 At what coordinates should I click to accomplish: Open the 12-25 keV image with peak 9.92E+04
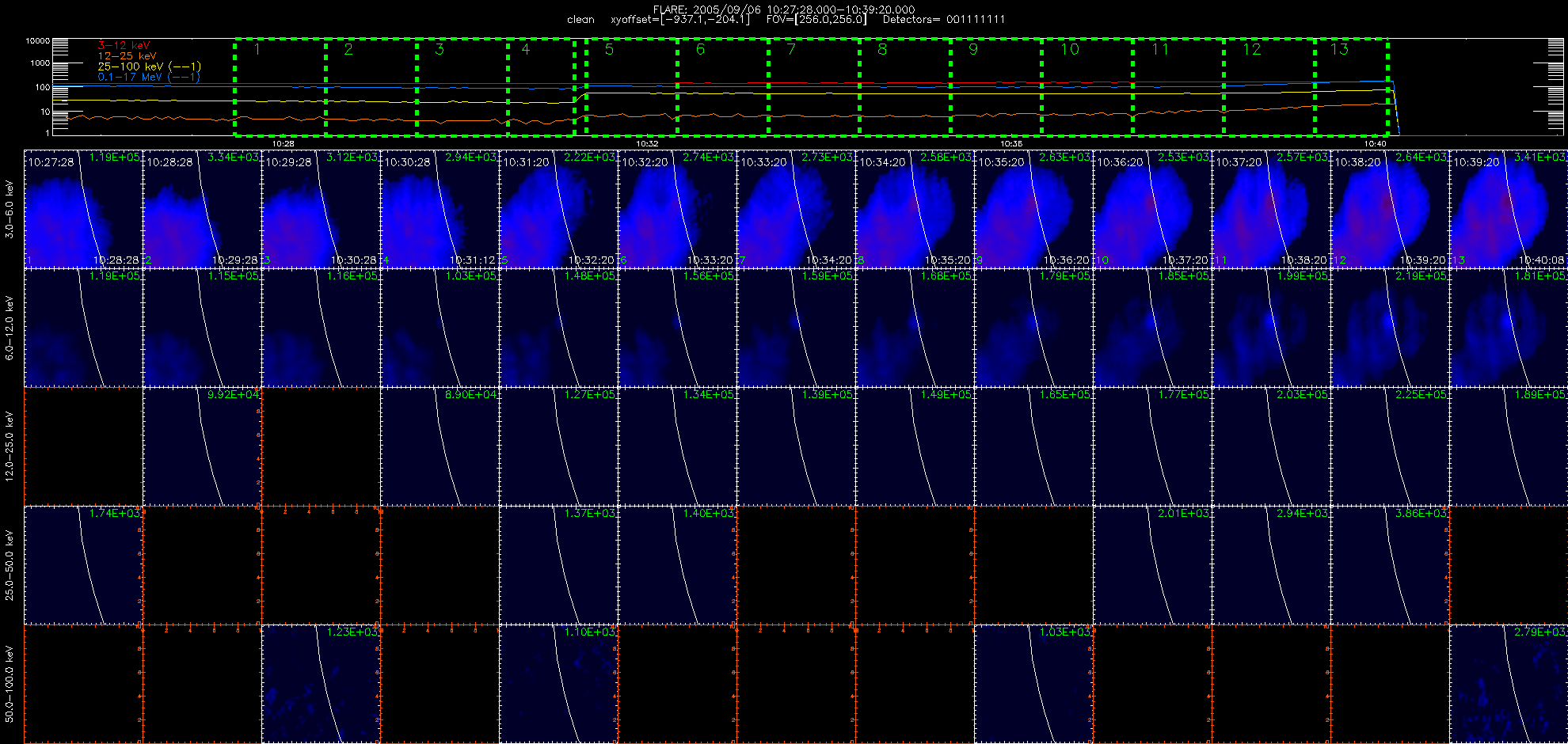(x=202, y=446)
